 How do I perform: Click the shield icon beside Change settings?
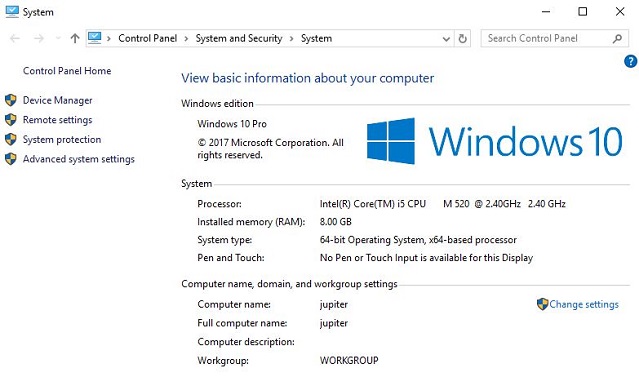pos(542,304)
